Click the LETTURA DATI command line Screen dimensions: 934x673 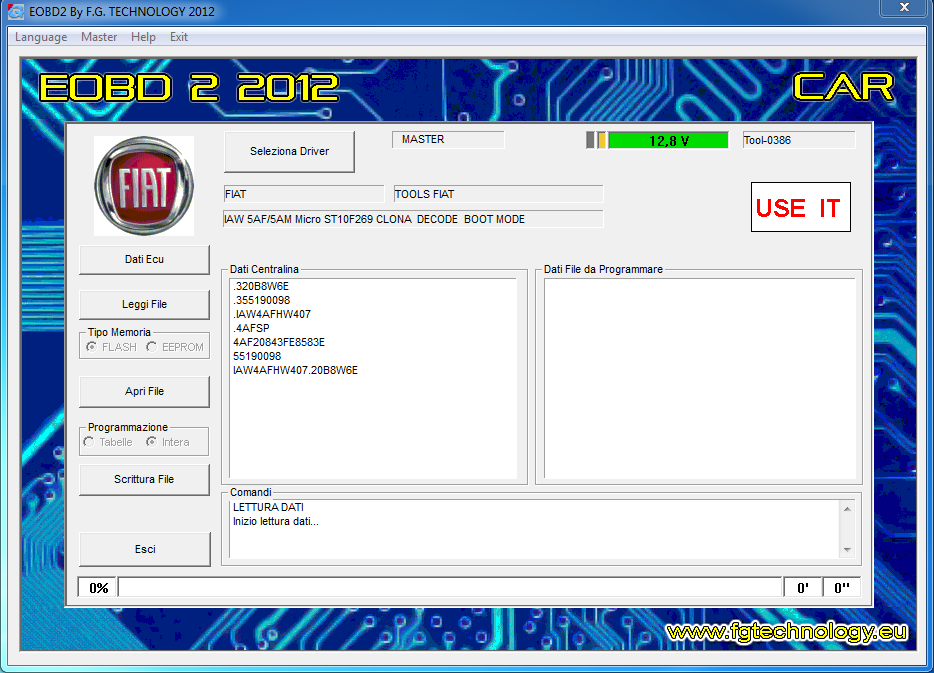click(268, 507)
